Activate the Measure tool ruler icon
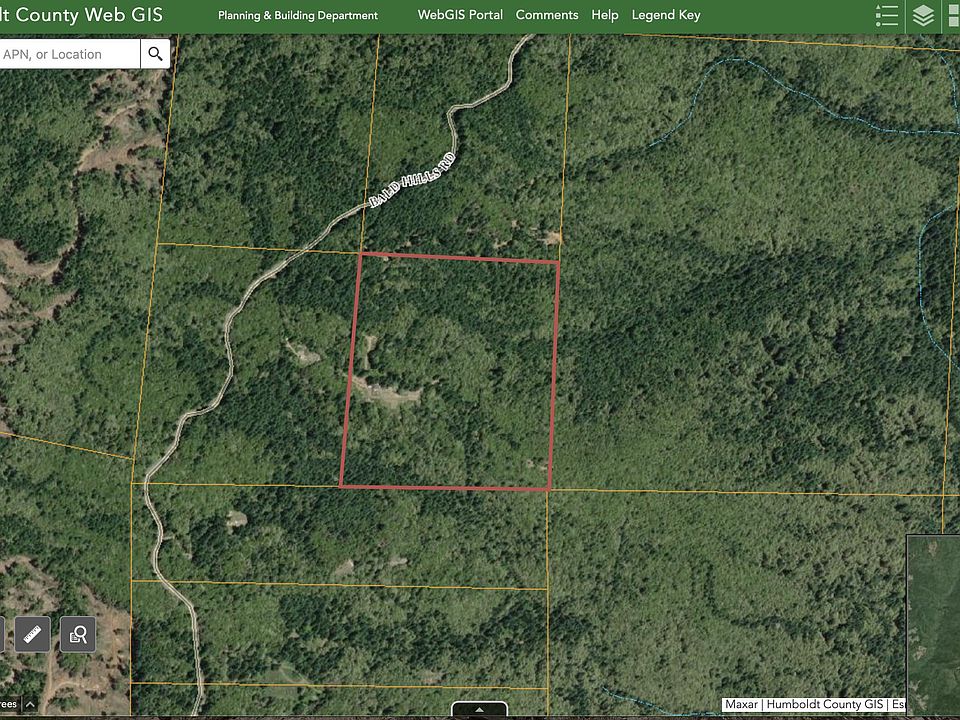The width and height of the screenshot is (960, 720). (31, 633)
